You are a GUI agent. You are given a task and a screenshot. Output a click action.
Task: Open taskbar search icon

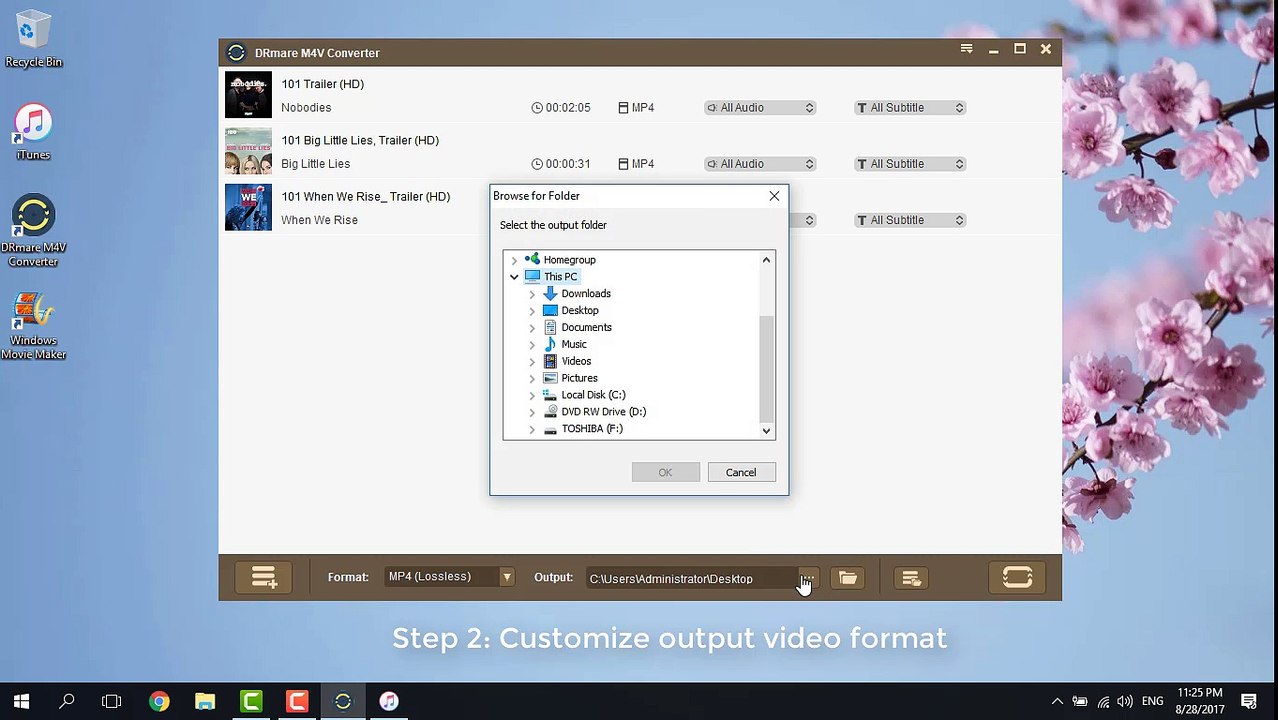point(67,701)
